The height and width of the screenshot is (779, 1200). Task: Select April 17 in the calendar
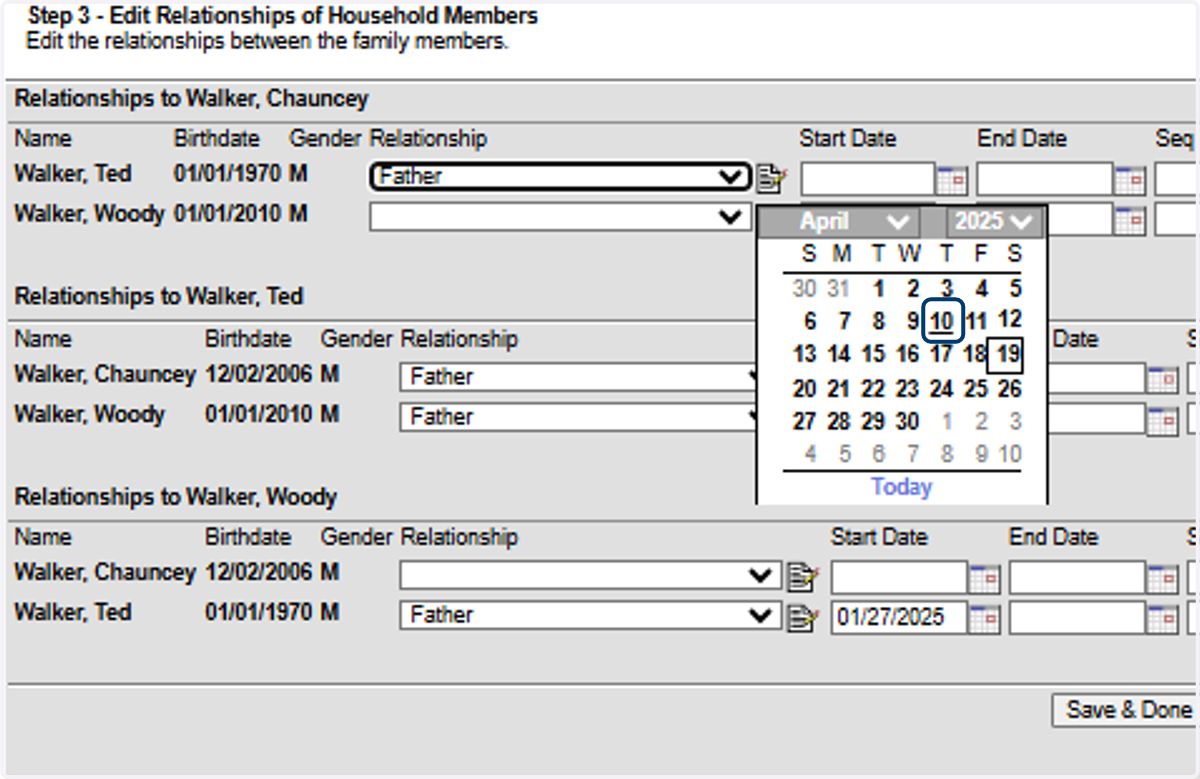[941, 355]
